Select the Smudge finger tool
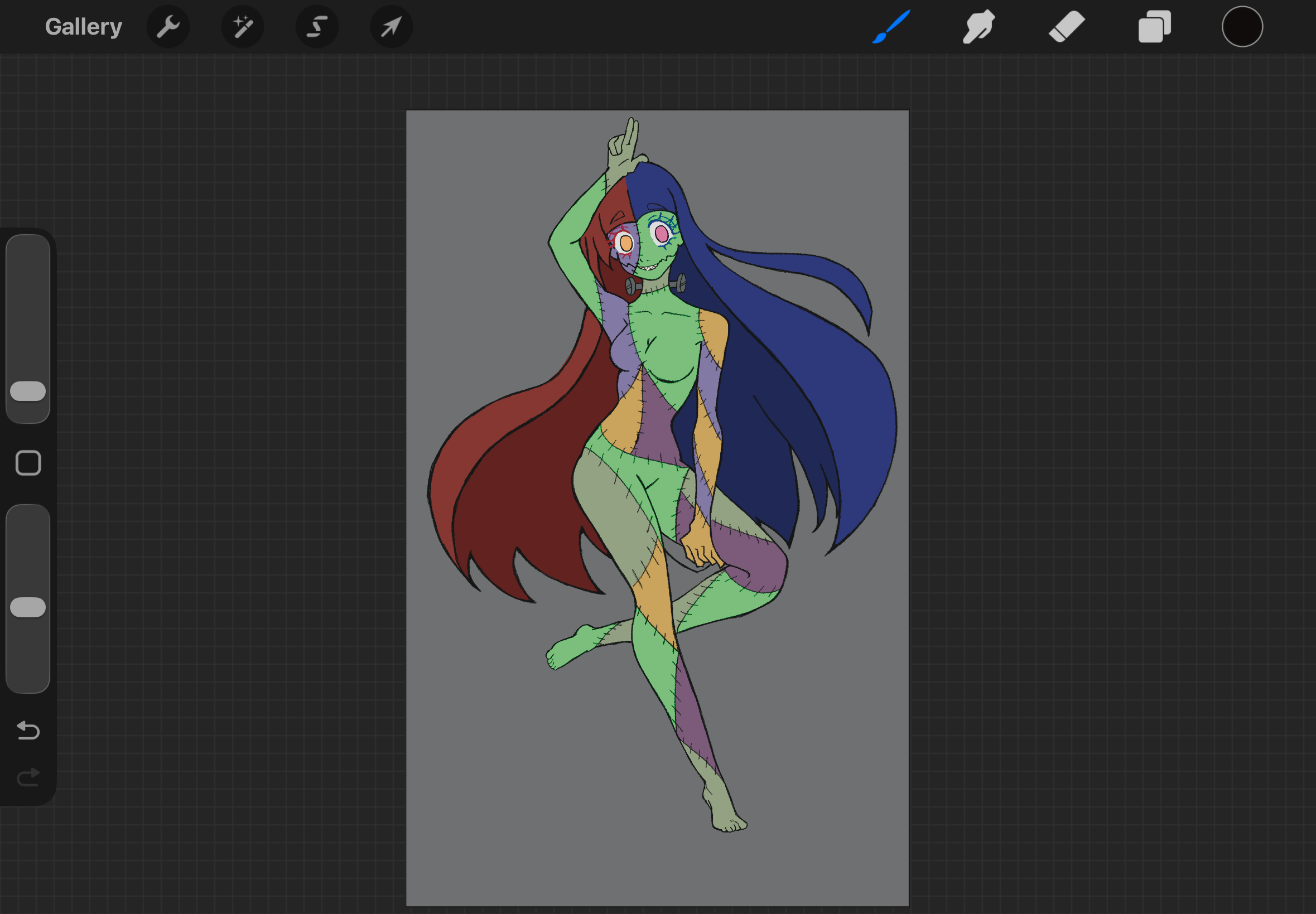Image resolution: width=1316 pixels, height=914 pixels. tap(978, 27)
